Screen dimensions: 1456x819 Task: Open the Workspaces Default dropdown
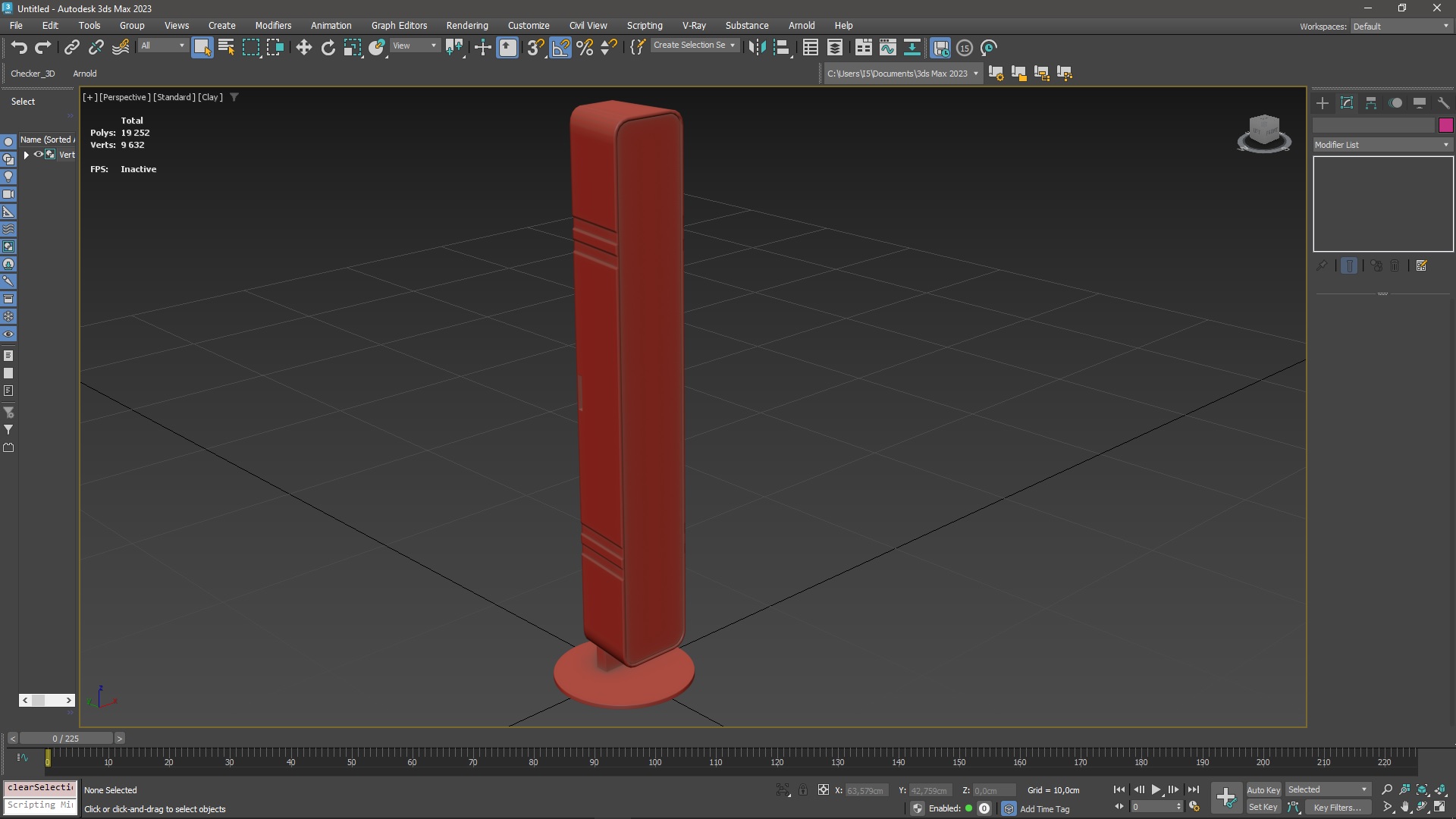(1401, 26)
